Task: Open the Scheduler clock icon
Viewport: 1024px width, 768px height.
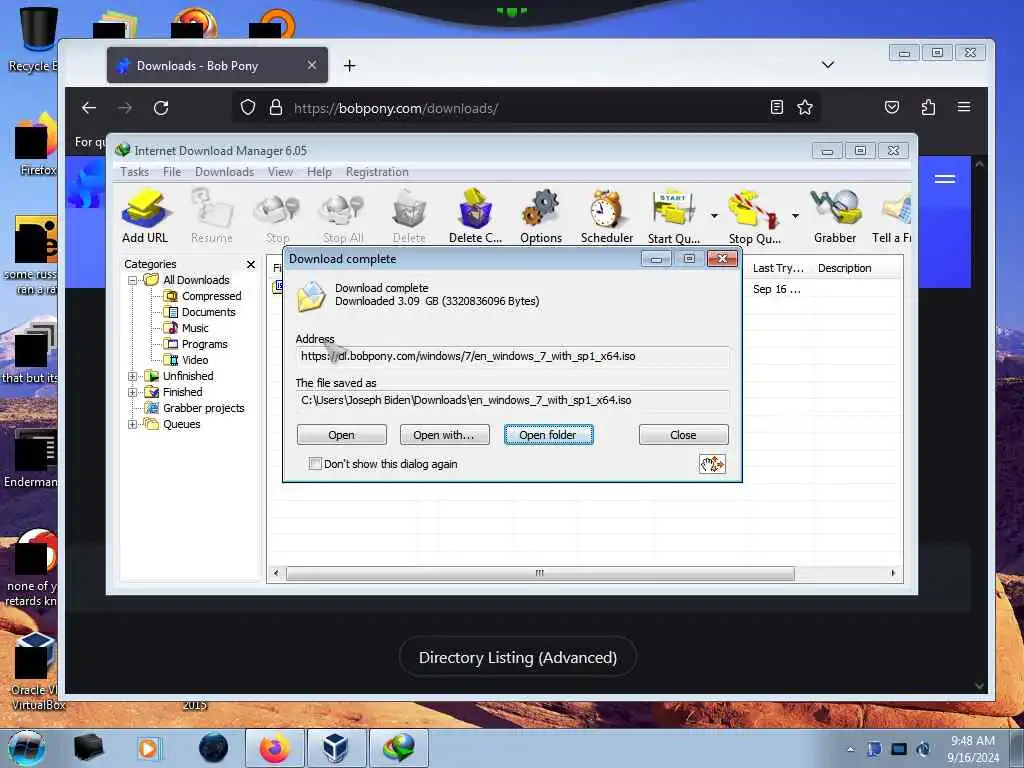Action: click(607, 216)
